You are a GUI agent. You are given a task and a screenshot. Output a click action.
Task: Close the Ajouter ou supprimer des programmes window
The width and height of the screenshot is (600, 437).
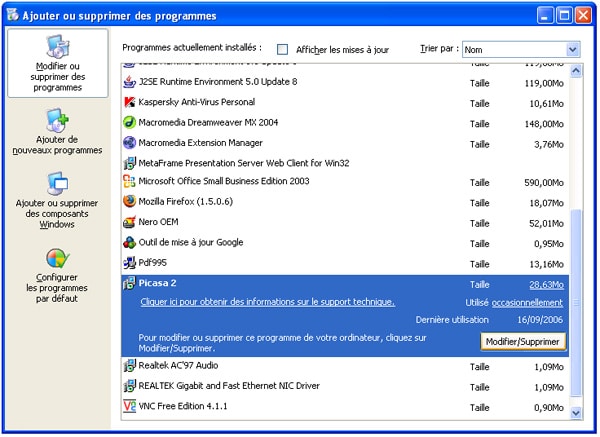pos(583,16)
